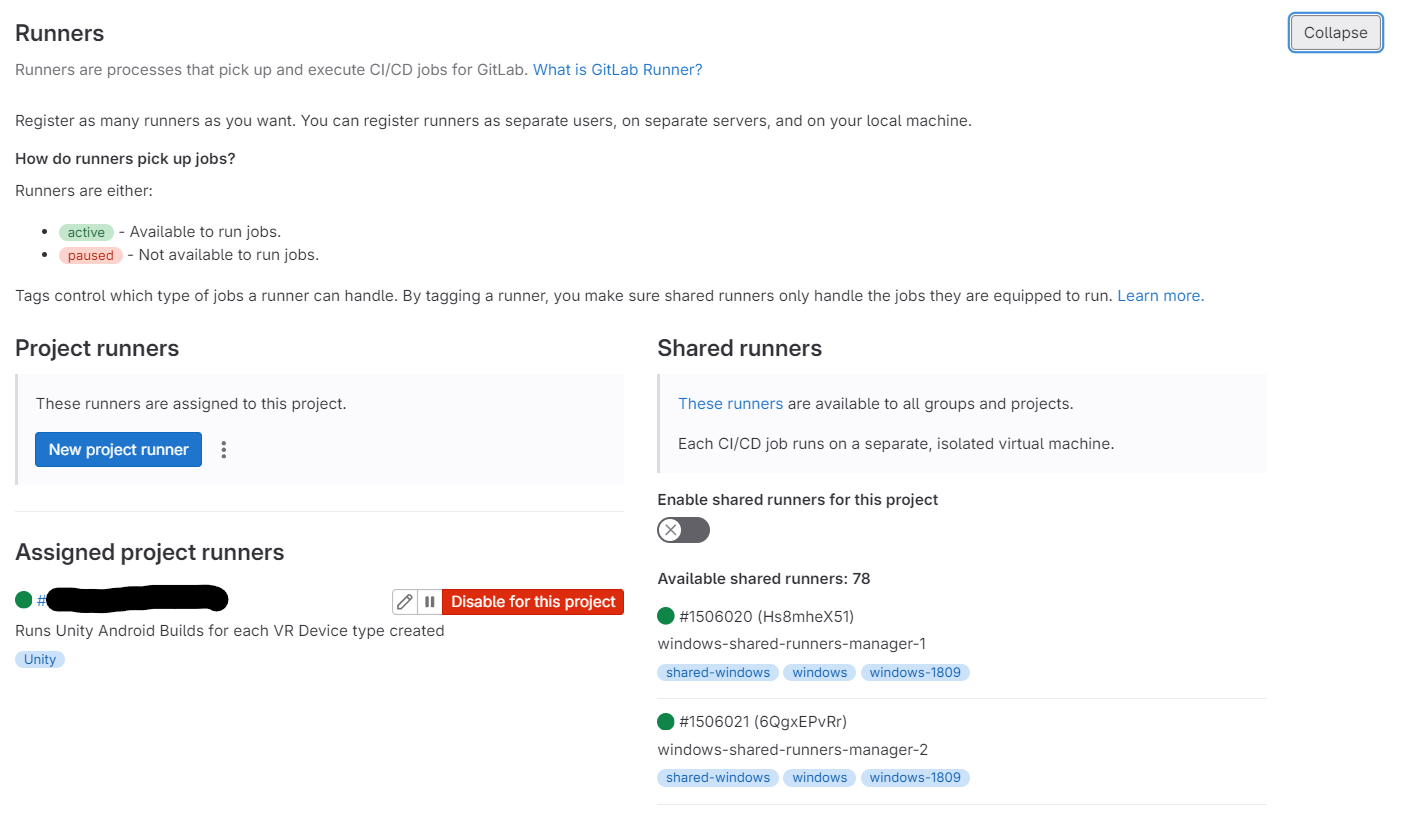The height and width of the screenshot is (813, 1411).
Task: Open What is GitLab Runner? link
Action: (617, 70)
